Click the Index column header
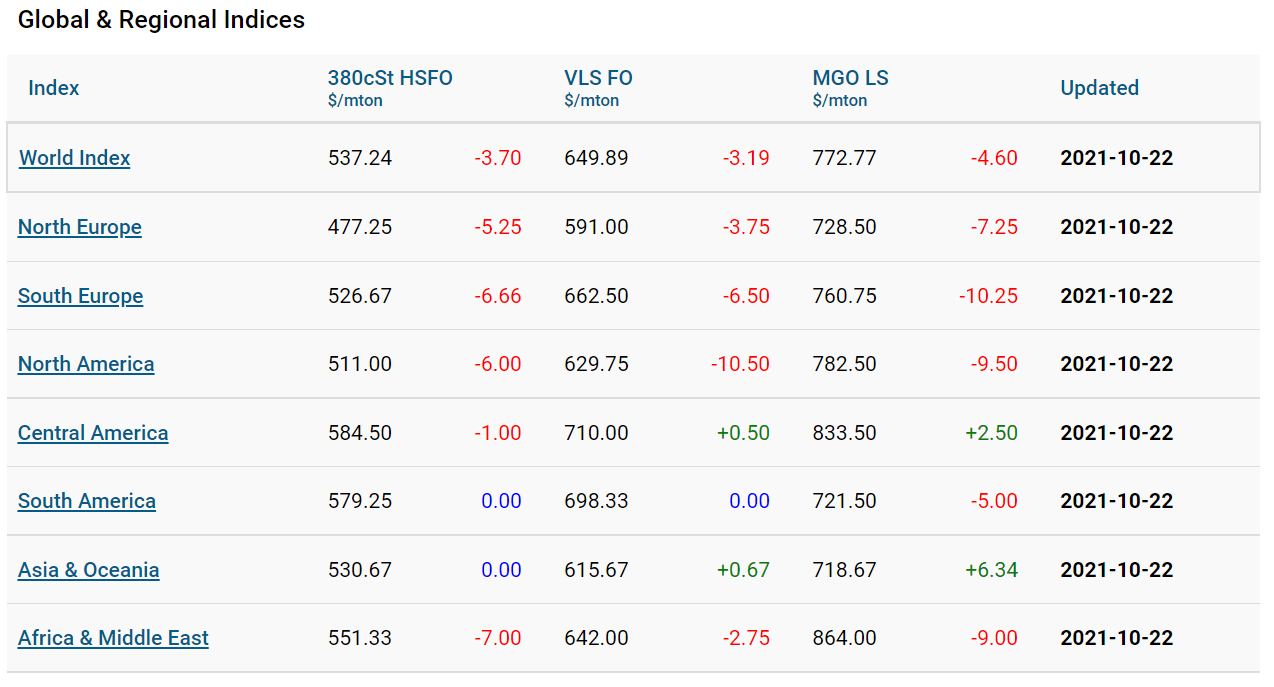 click(x=54, y=88)
